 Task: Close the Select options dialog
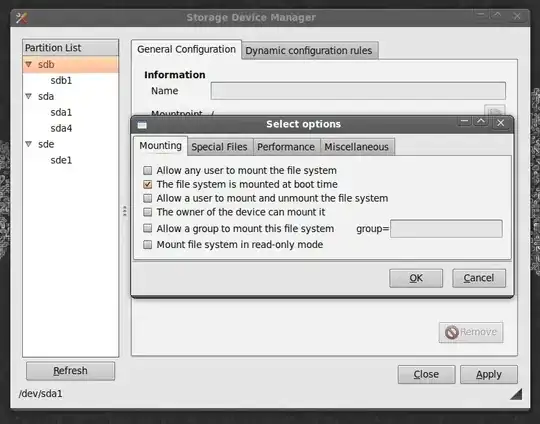pyautogui.click(x=500, y=123)
